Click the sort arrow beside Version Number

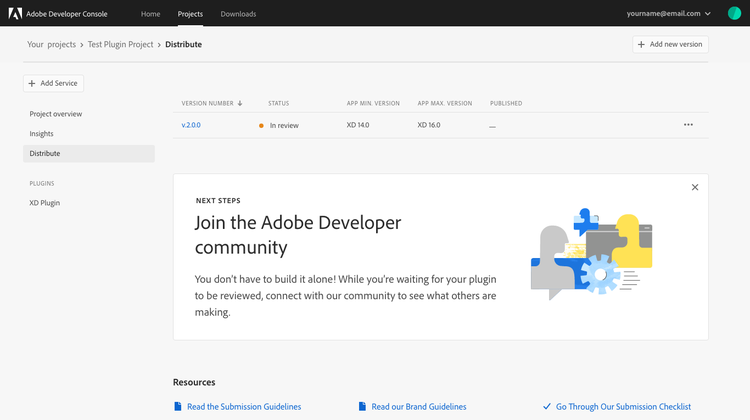click(240, 103)
